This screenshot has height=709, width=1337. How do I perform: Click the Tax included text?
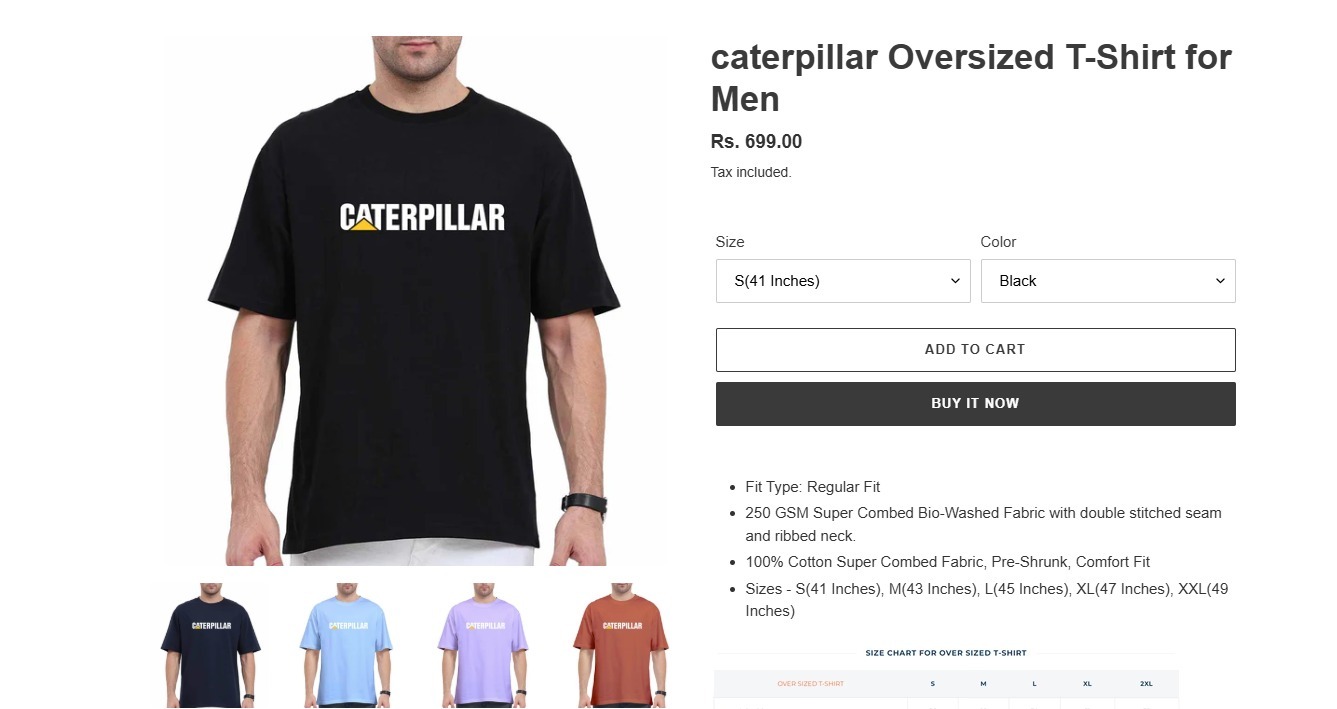point(751,172)
